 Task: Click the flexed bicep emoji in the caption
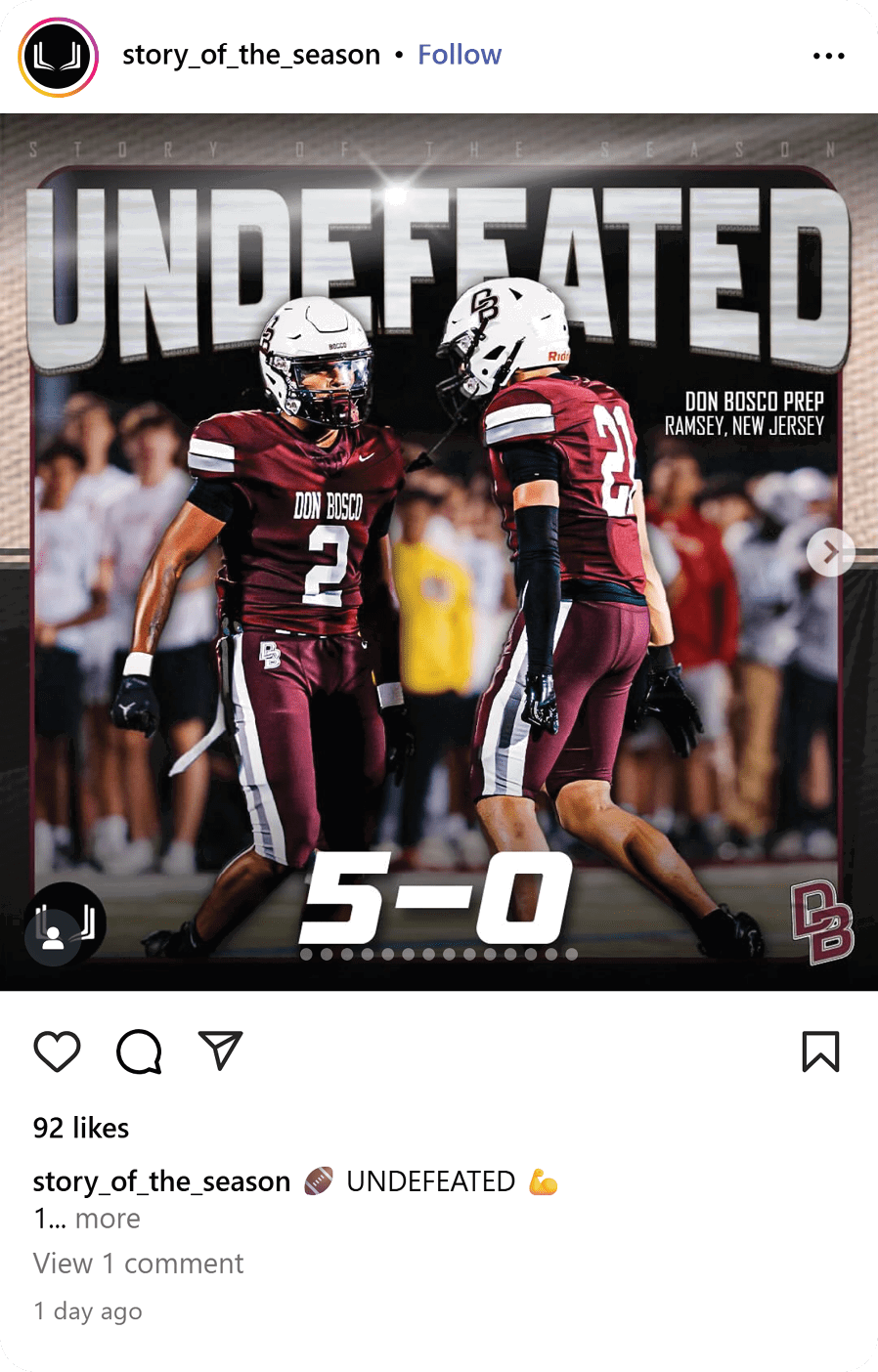coord(544,1182)
